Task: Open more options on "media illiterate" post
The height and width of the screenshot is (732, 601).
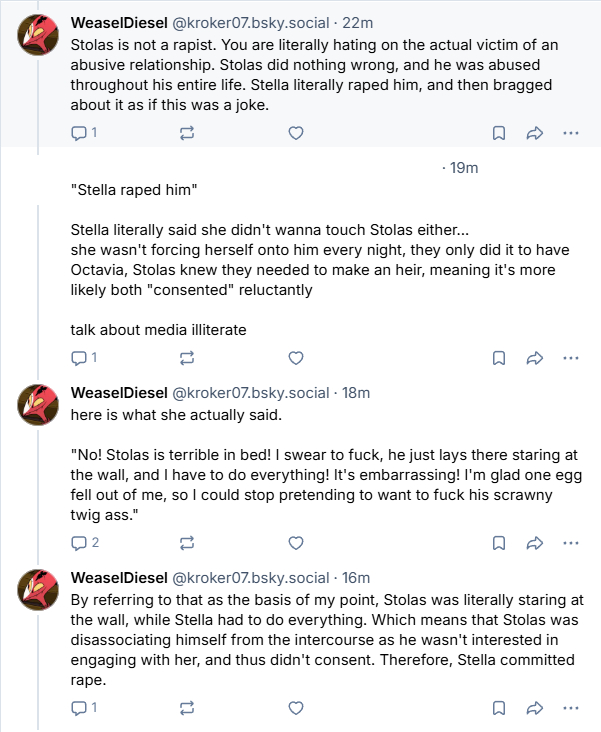Action: 571,358
